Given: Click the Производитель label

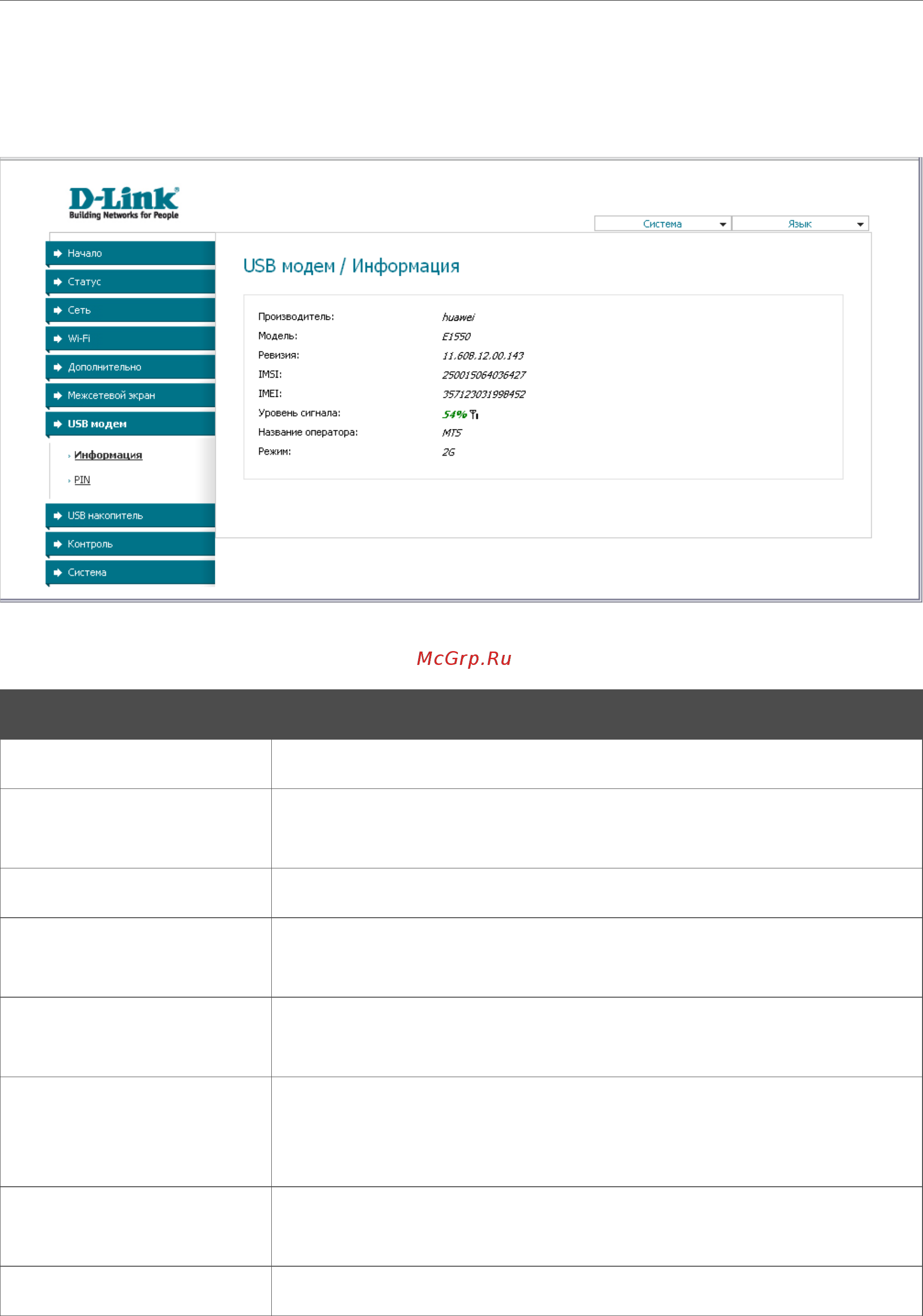Looking at the screenshot, I should (x=296, y=317).
